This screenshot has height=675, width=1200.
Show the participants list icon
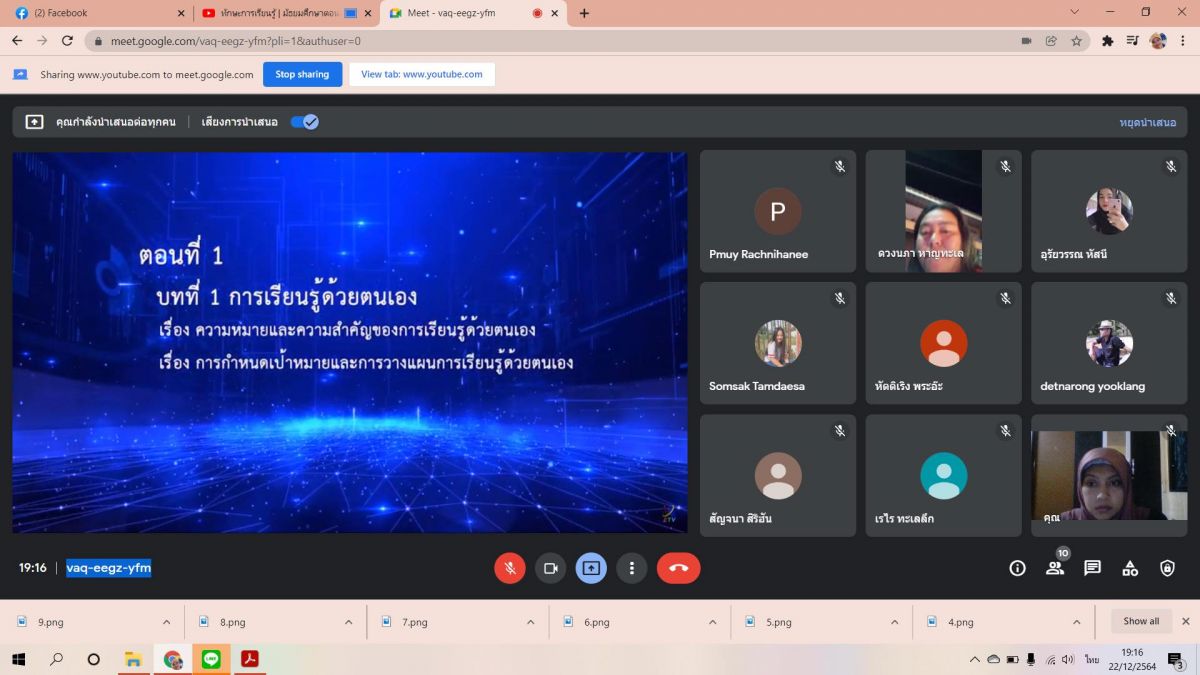tap(1055, 568)
